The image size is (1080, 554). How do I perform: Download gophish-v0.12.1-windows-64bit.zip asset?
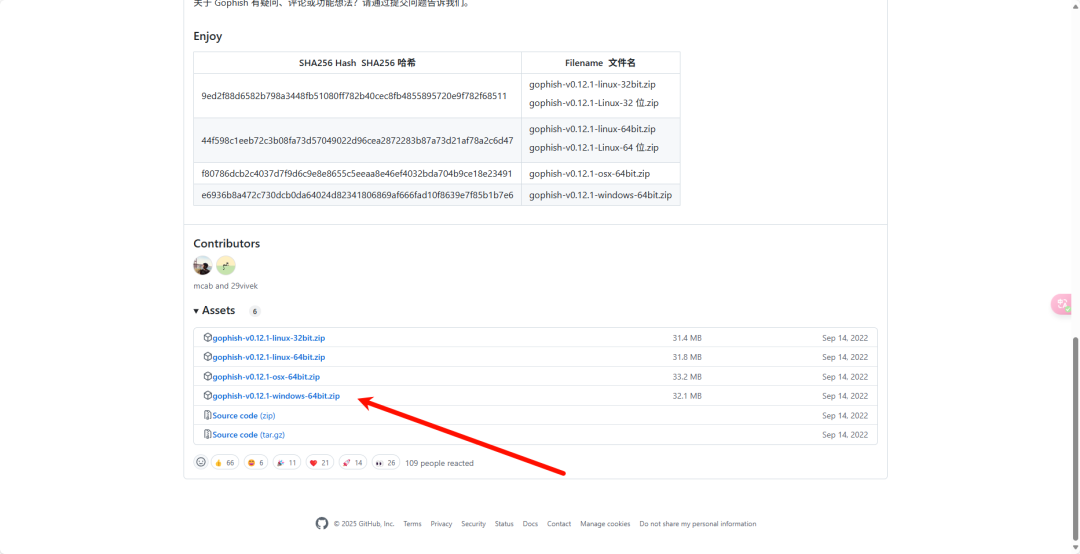click(276, 396)
